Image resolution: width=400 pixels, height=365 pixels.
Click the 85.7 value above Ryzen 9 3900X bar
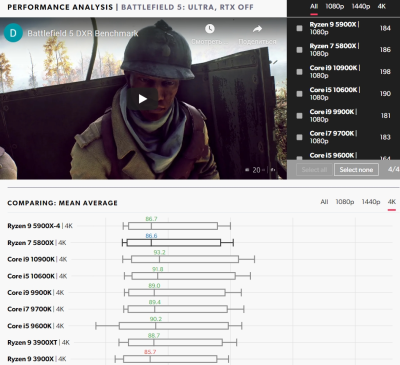tap(150, 352)
